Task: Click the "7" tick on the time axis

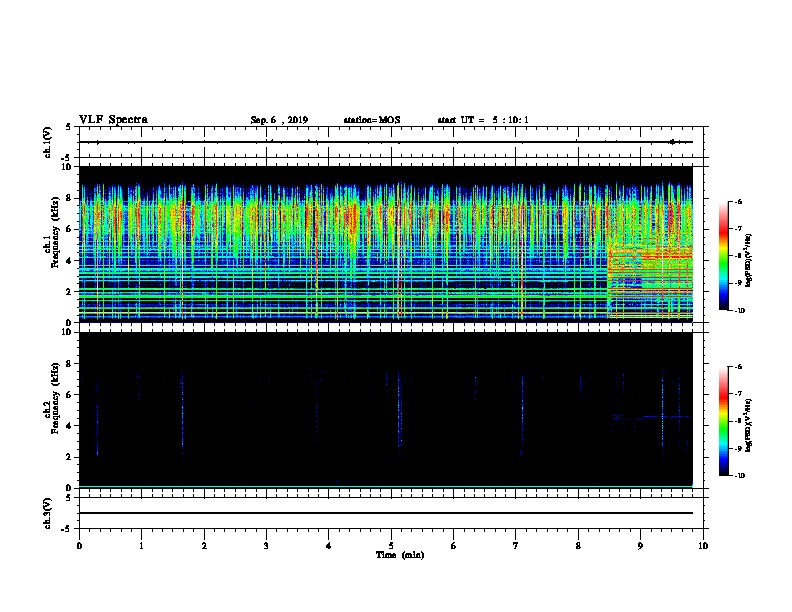Action: point(516,545)
